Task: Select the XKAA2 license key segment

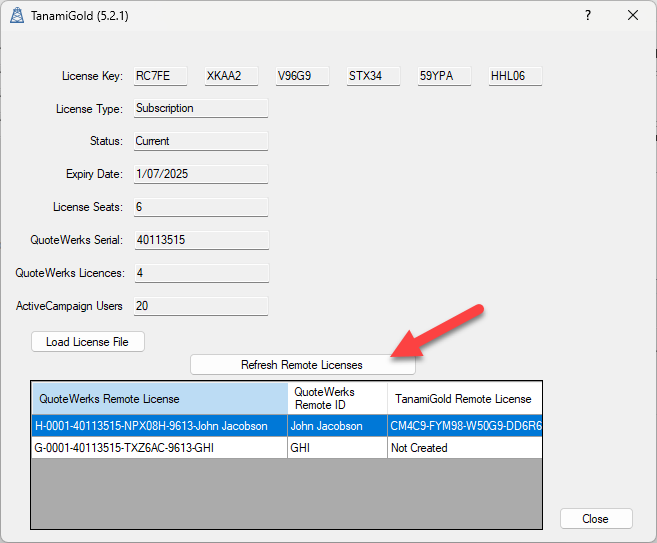Action: (231, 76)
